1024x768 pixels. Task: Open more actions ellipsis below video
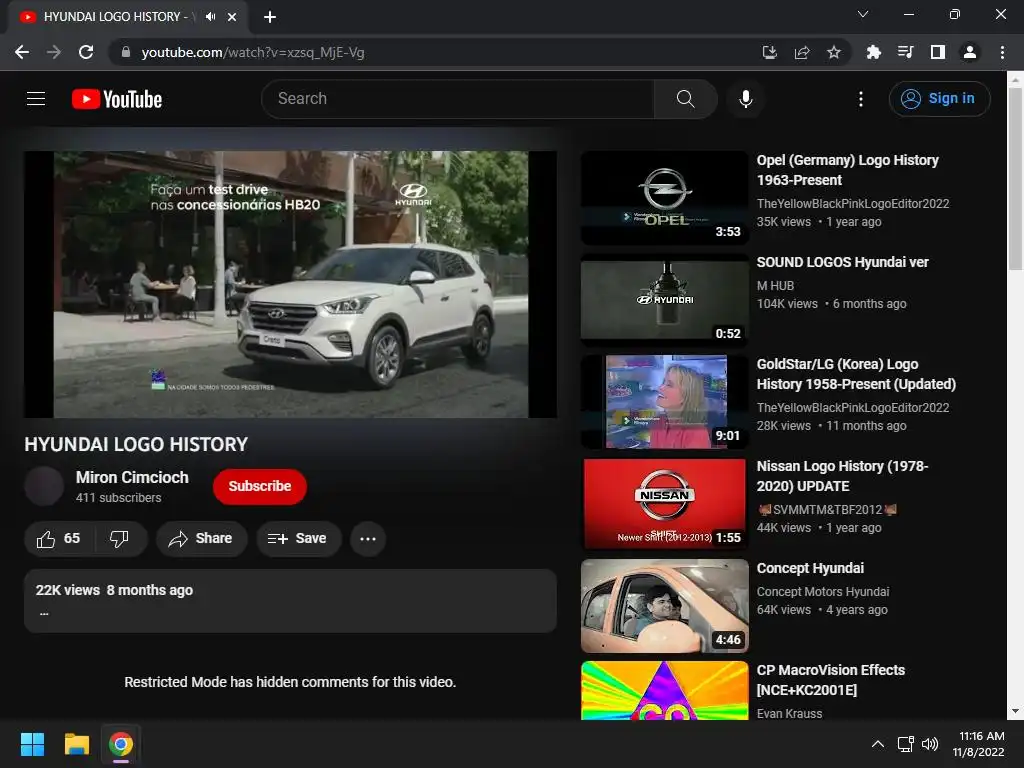click(x=368, y=539)
